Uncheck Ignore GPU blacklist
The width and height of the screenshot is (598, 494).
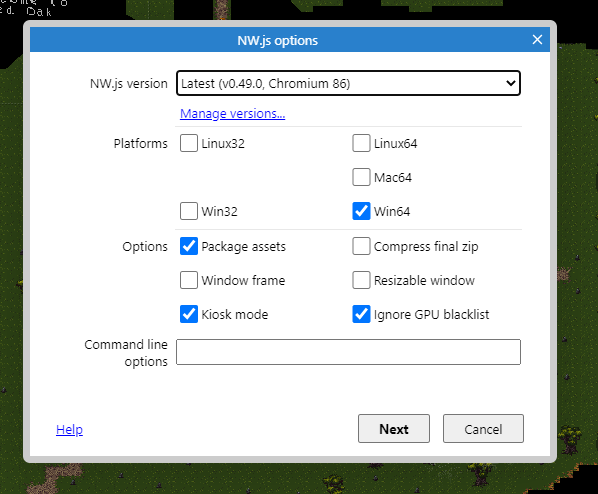361,314
